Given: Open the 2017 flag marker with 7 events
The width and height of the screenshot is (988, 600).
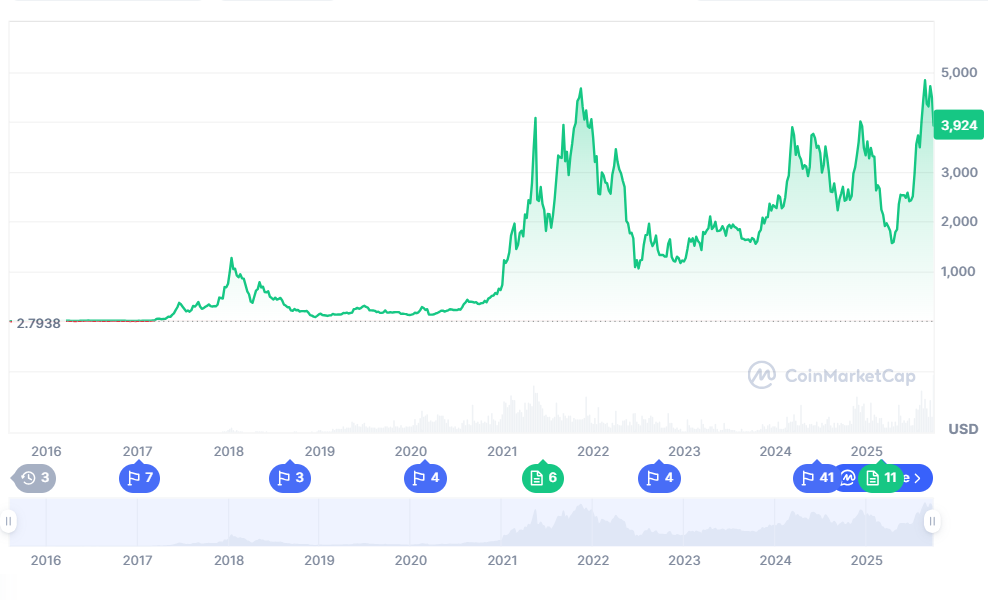Looking at the screenshot, I should pos(139,478).
